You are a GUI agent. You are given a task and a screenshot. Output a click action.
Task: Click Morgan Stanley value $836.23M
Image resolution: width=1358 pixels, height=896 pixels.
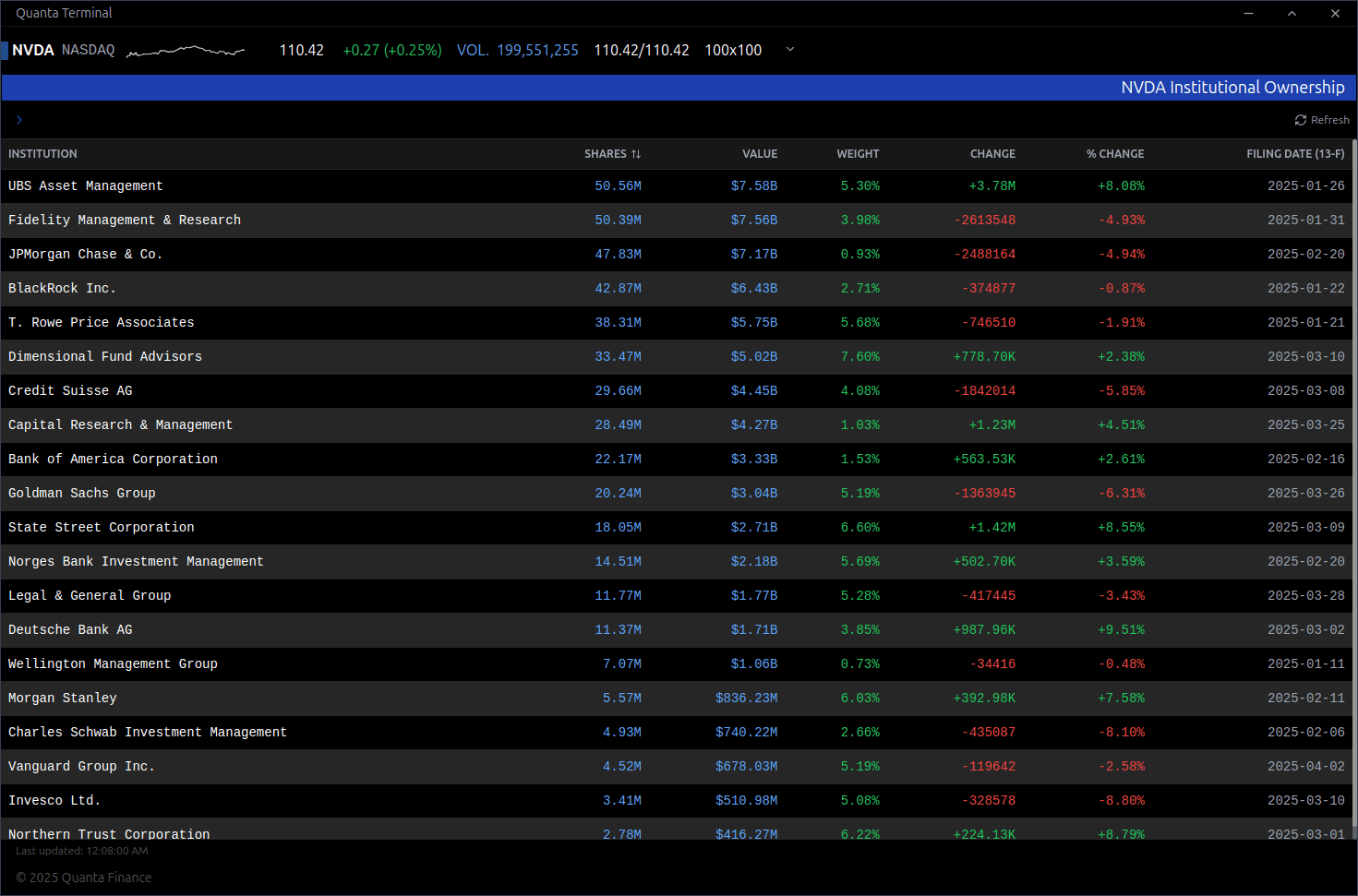(746, 699)
